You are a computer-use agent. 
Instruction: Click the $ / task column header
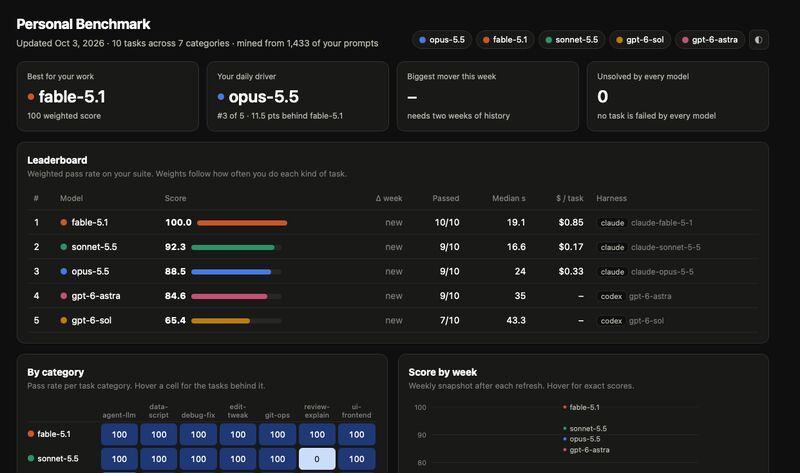pos(569,198)
